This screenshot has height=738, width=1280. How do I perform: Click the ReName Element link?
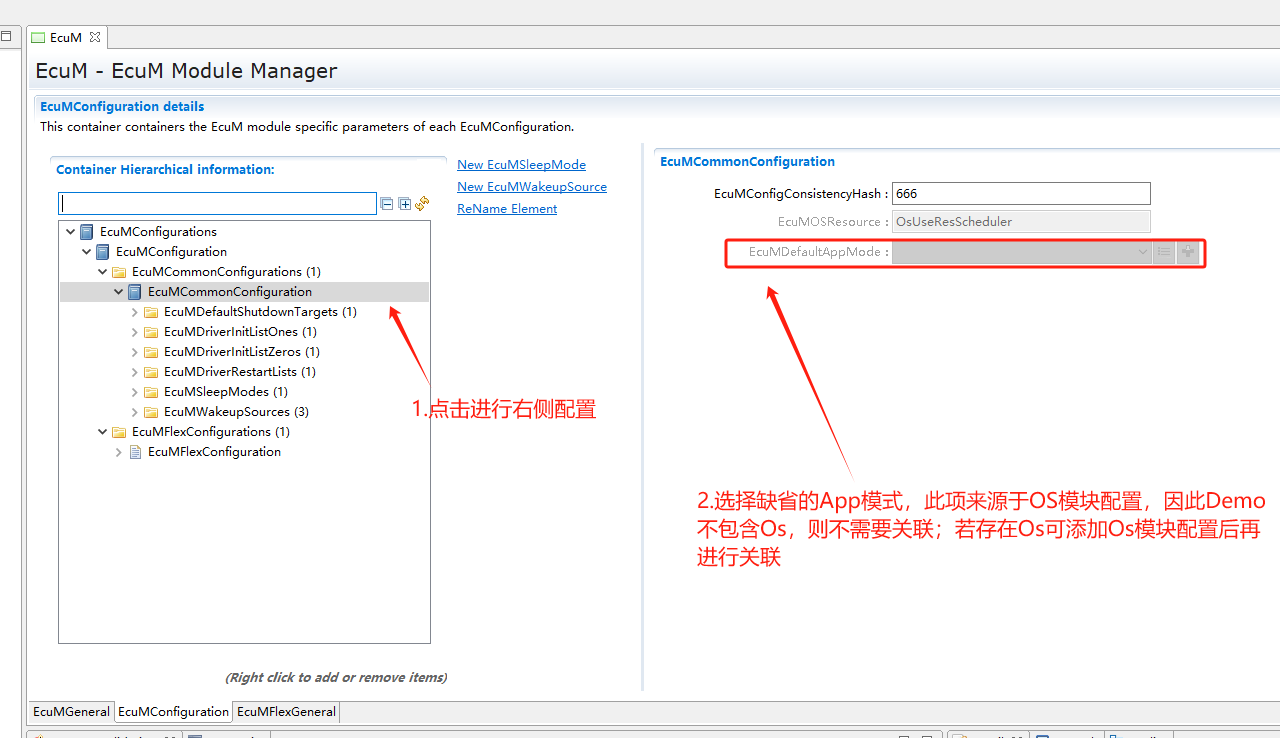click(x=507, y=209)
